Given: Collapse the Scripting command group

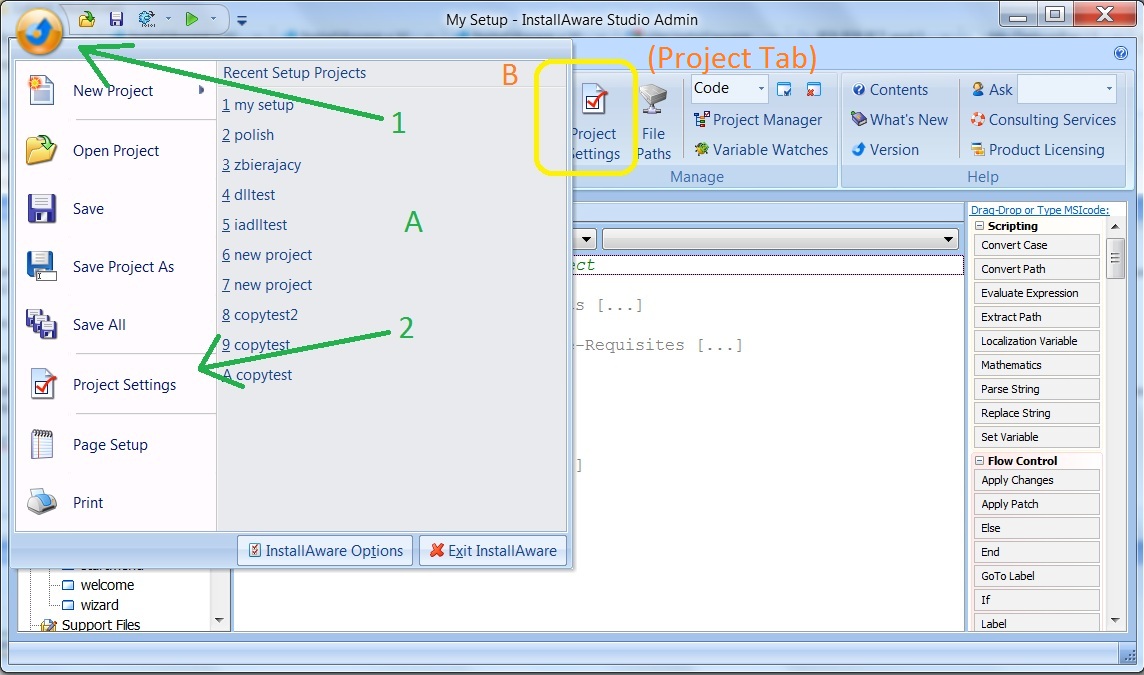Looking at the screenshot, I should coord(980,226).
